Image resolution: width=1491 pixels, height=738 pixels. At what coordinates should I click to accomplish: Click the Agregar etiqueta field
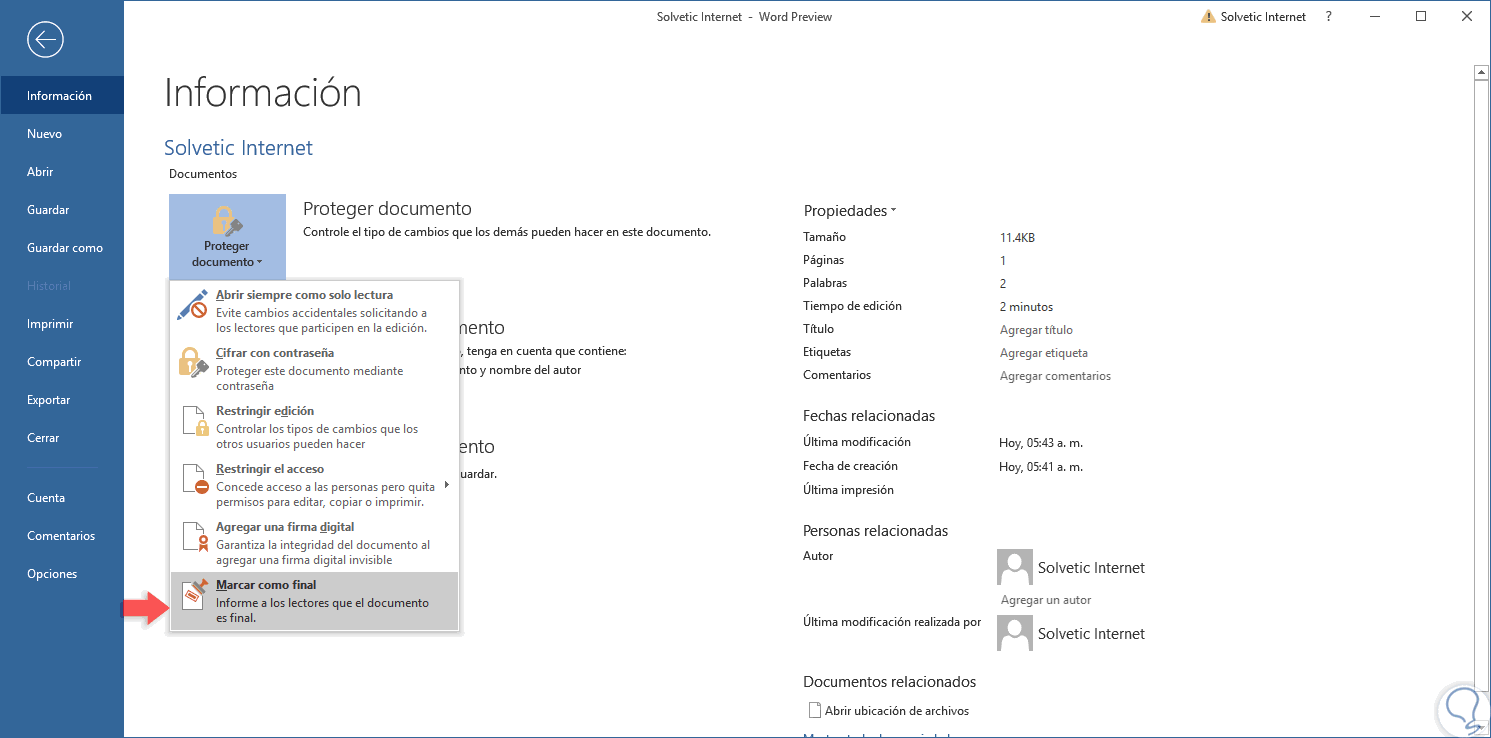tap(1044, 353)
